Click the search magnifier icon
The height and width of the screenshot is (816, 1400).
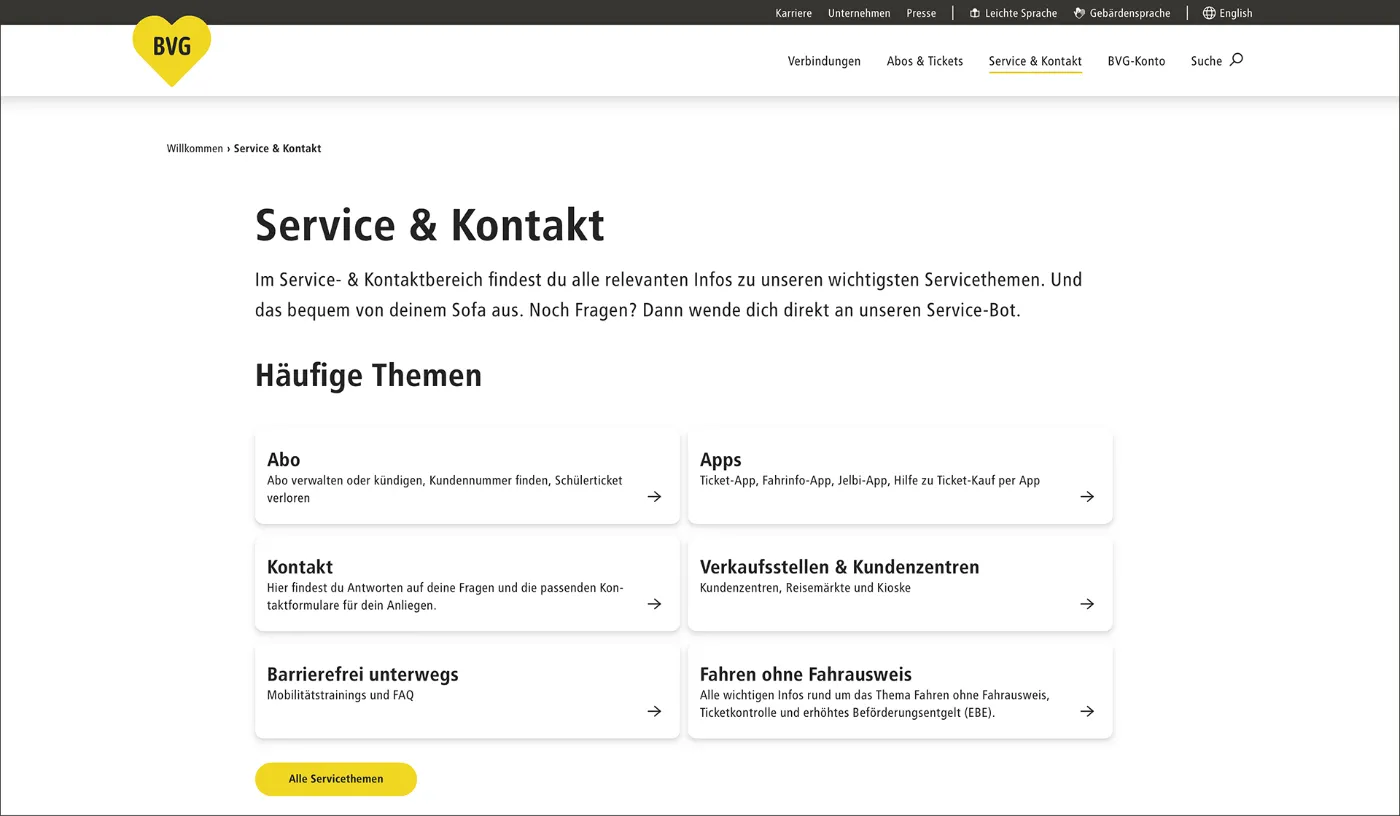click(x=1236, y=60)
